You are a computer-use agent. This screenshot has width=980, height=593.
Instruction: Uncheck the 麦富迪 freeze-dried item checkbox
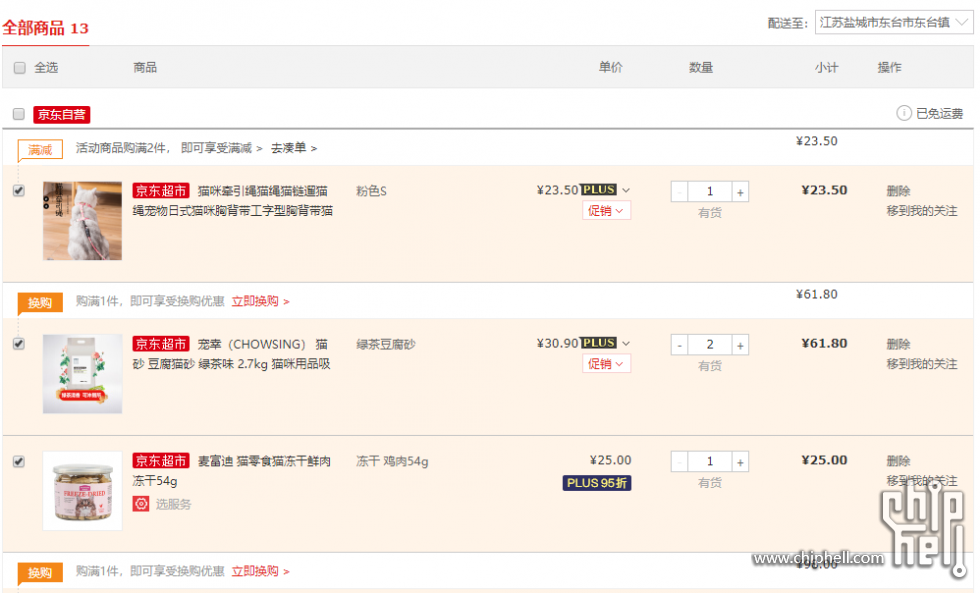coord(19,461)
